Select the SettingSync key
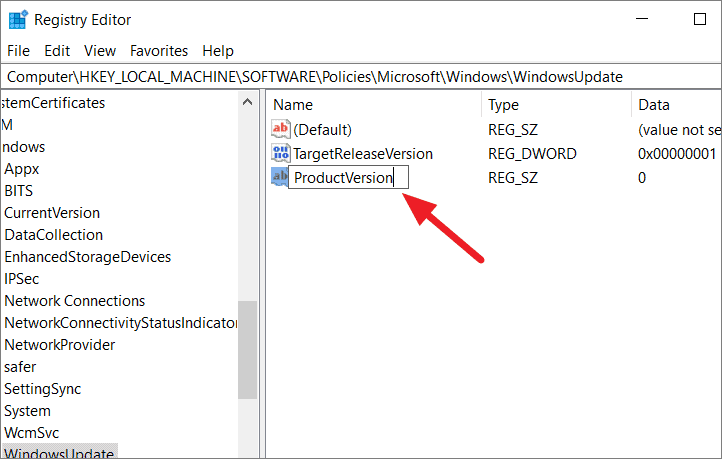Viewport: 722px width, 459px height. click(42, 389)
